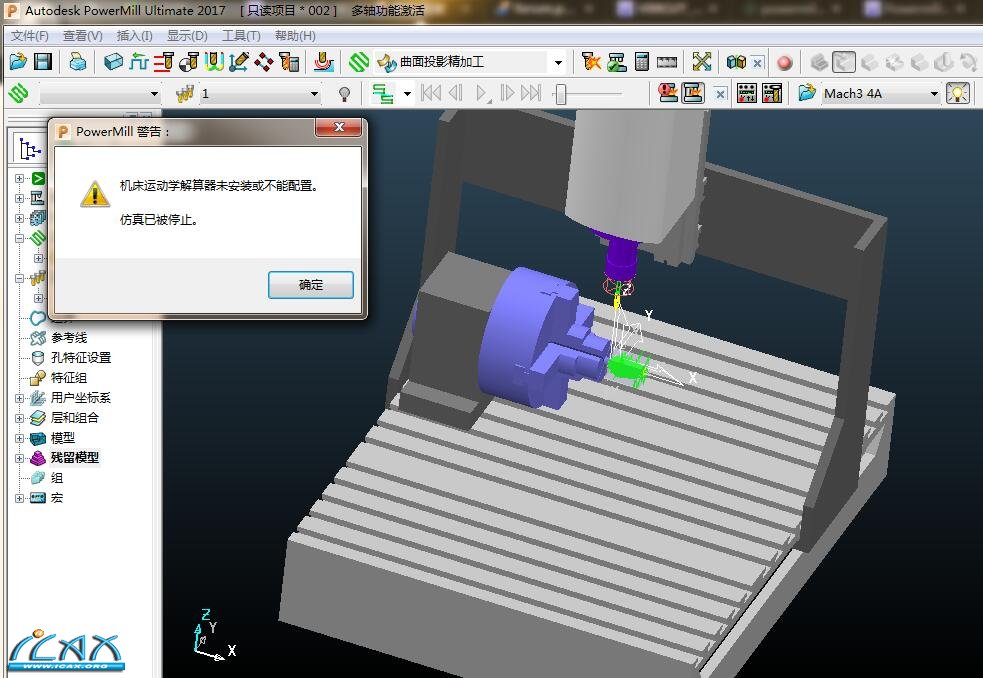
Task: Open leads and links icon
Action: [x=214, y=61]
